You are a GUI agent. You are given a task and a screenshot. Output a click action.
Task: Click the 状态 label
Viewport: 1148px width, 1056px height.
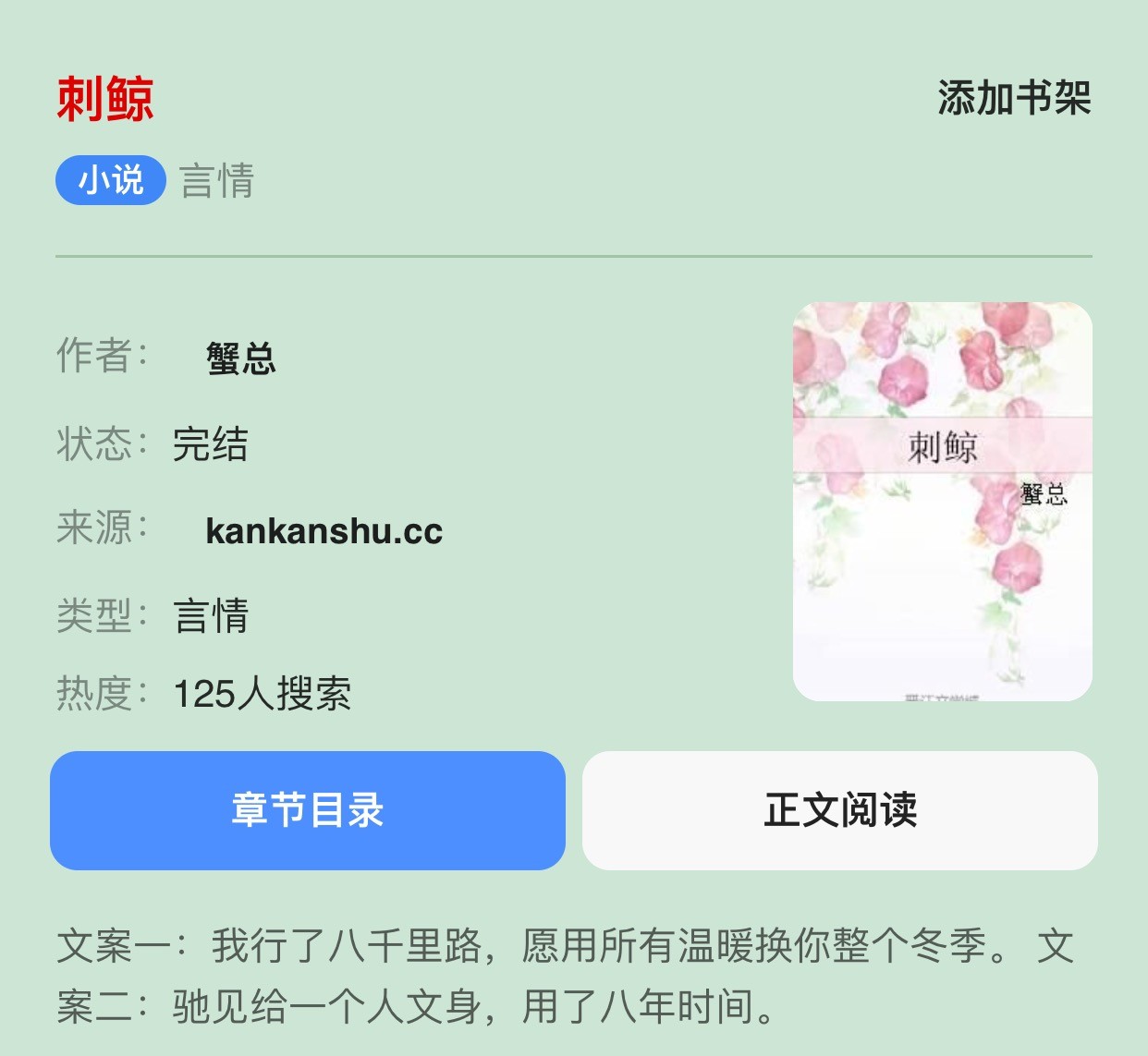pos(102,443)
